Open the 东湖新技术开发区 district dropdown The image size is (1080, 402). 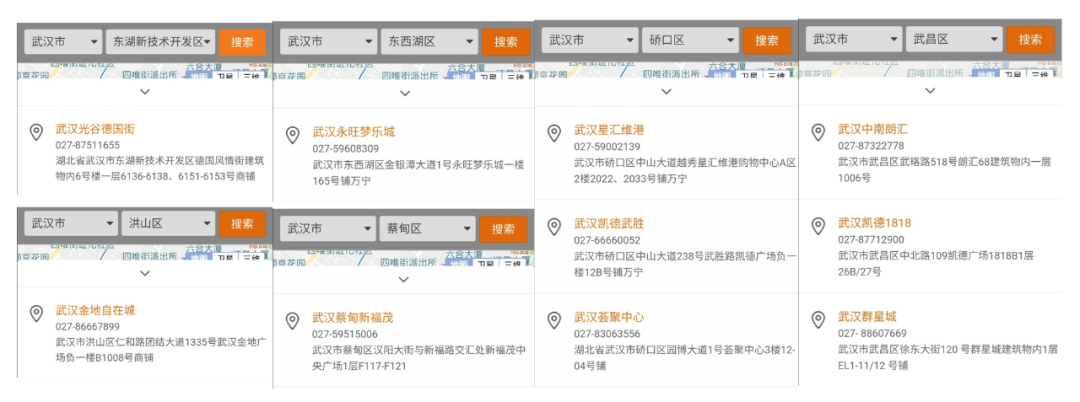[160, 41]
